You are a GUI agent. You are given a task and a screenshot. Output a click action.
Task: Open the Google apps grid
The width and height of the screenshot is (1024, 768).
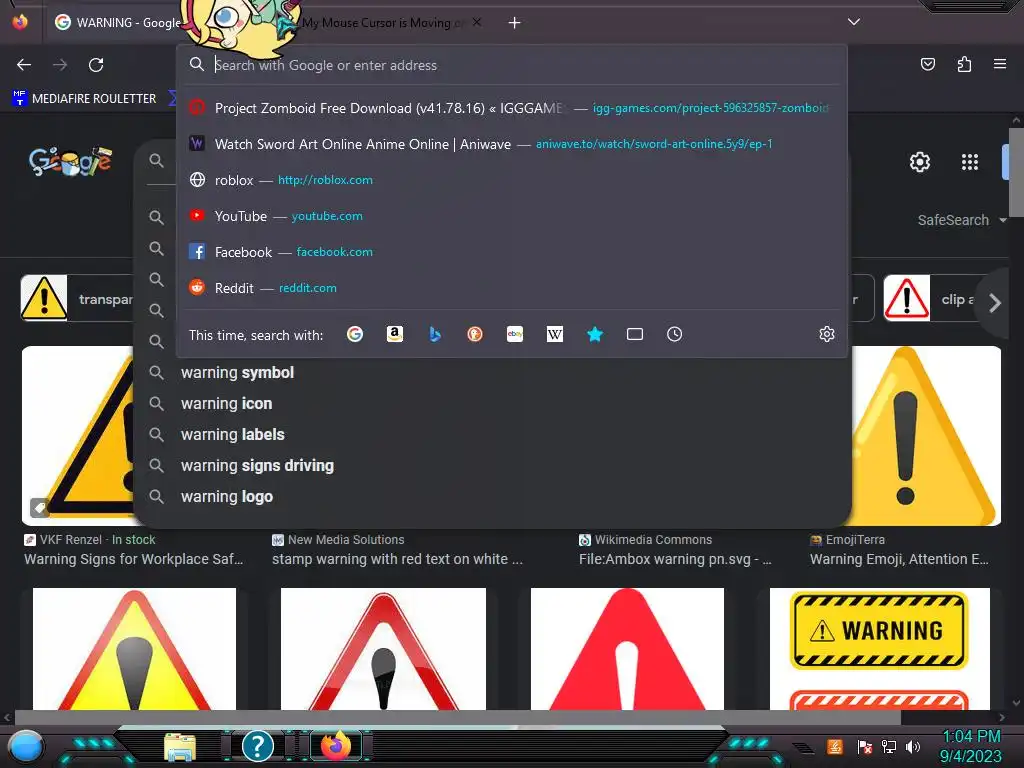970,161
